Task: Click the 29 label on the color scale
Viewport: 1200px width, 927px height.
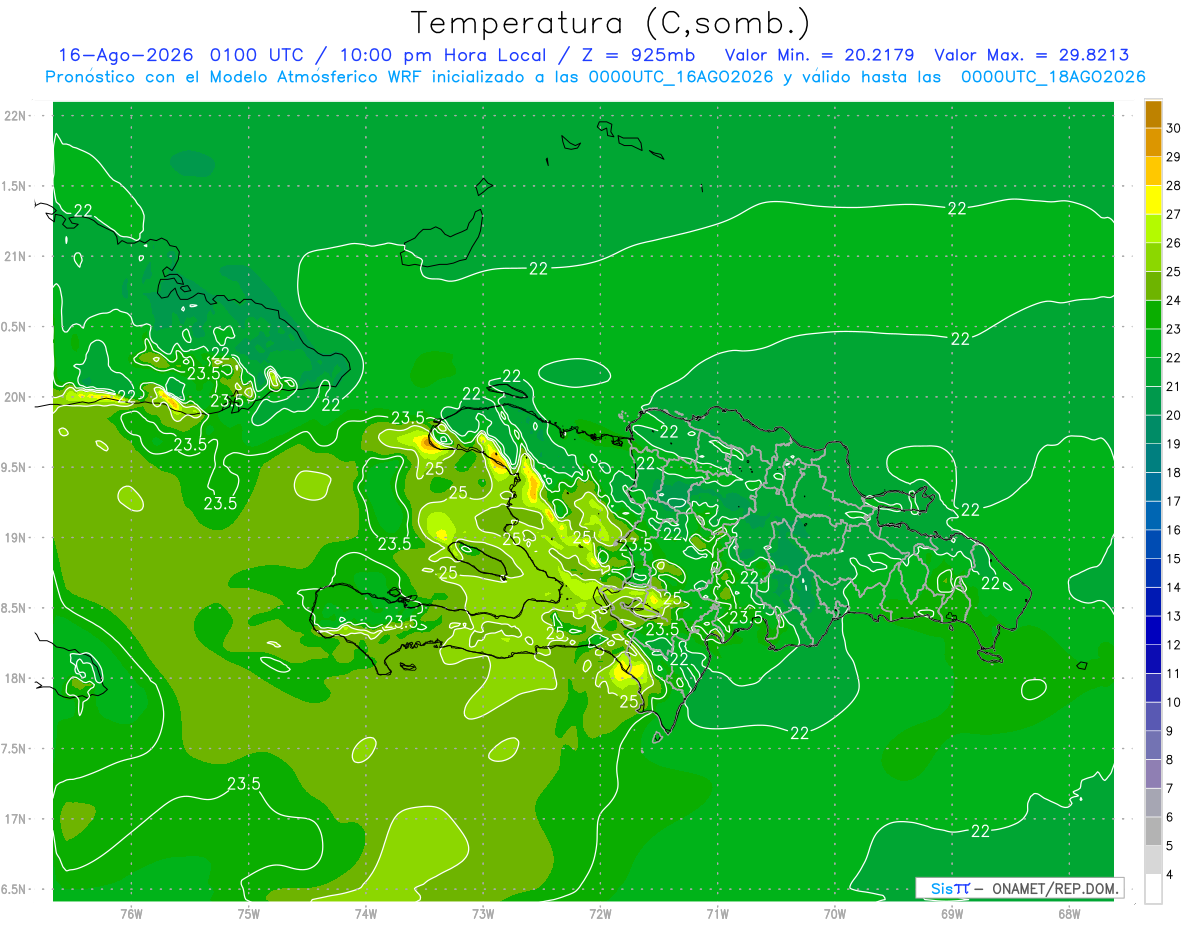Action: (x=1174, y=157)
